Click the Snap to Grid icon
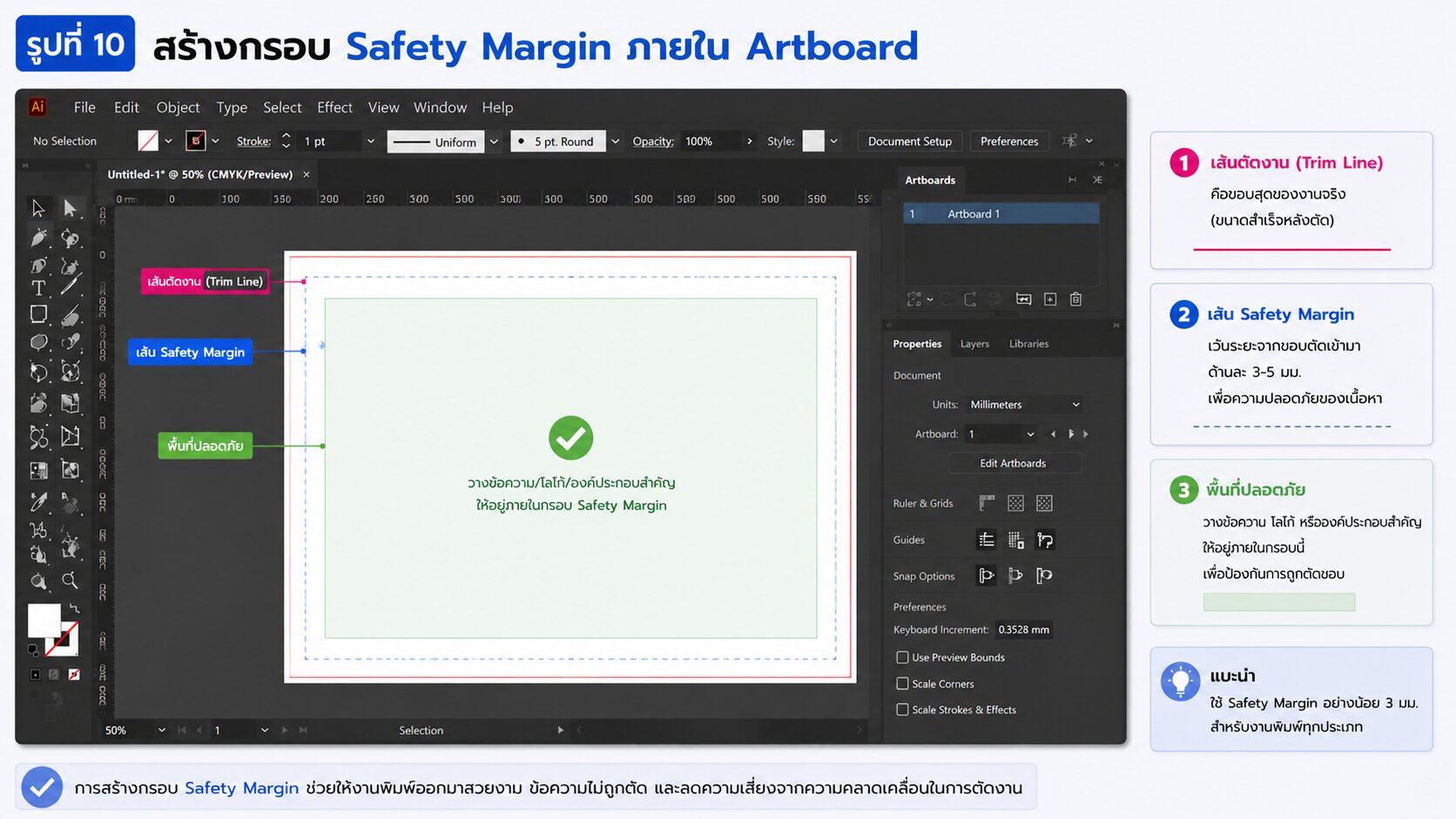Image resolution: width=1456 pixels, height=819 pixels. (x=1045, y=575)
